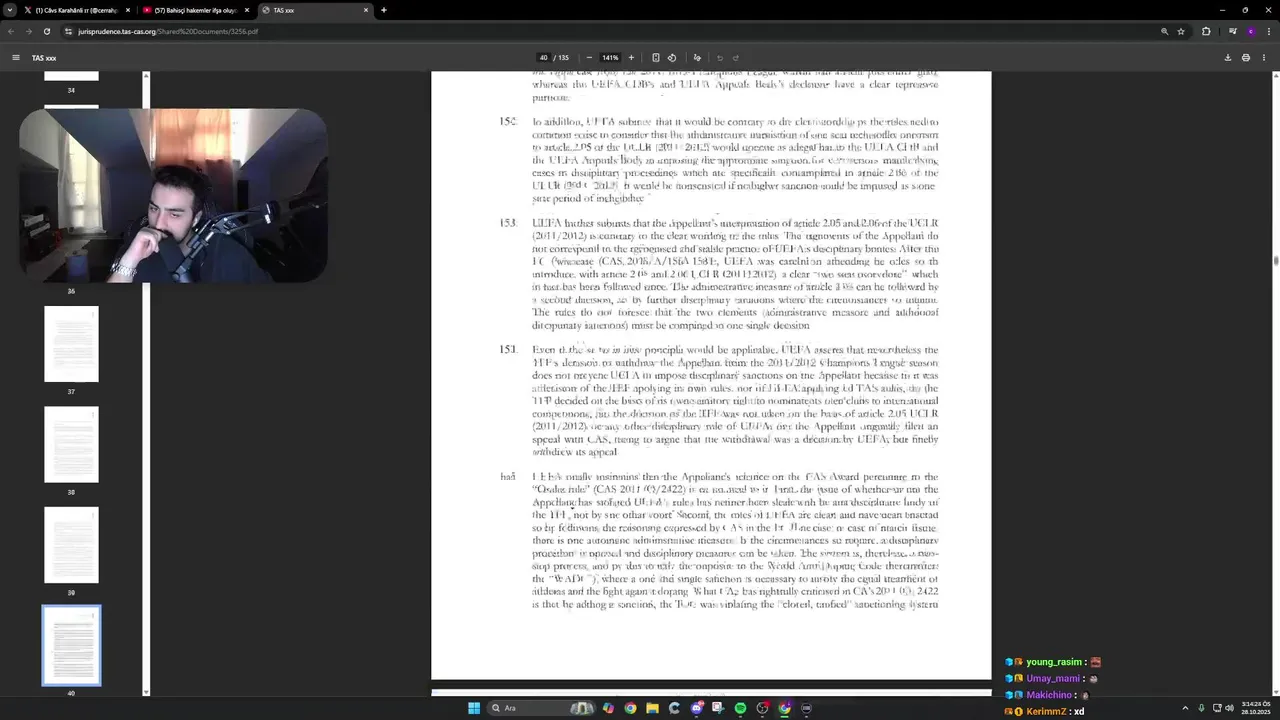This screenshot has width=1280, height=720.
Task: Open Copilot from the taskbar
Action: point(608,708)
